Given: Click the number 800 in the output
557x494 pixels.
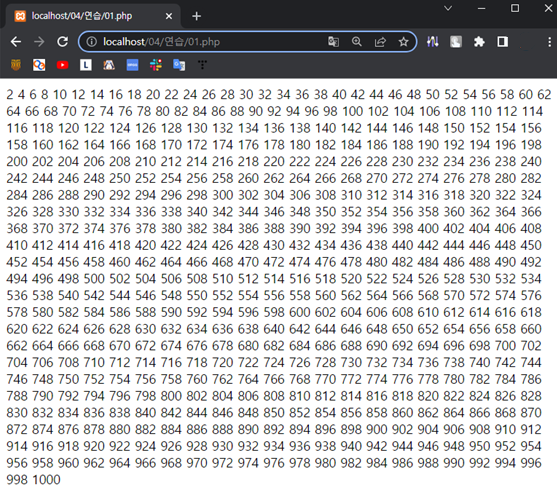Looking at the screenshot, I should [x=171, y=396].
